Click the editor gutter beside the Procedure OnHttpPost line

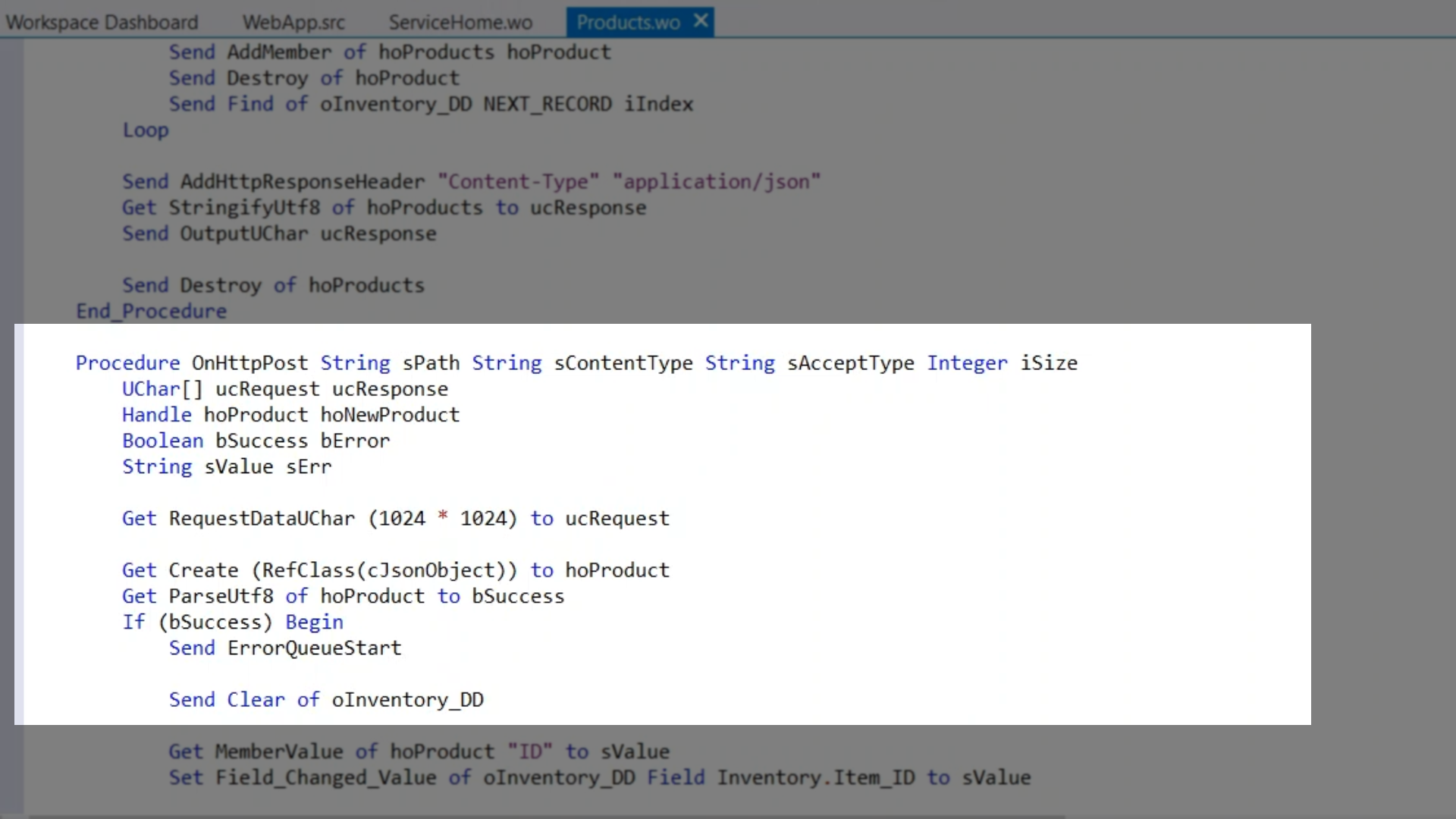[18, 363]
